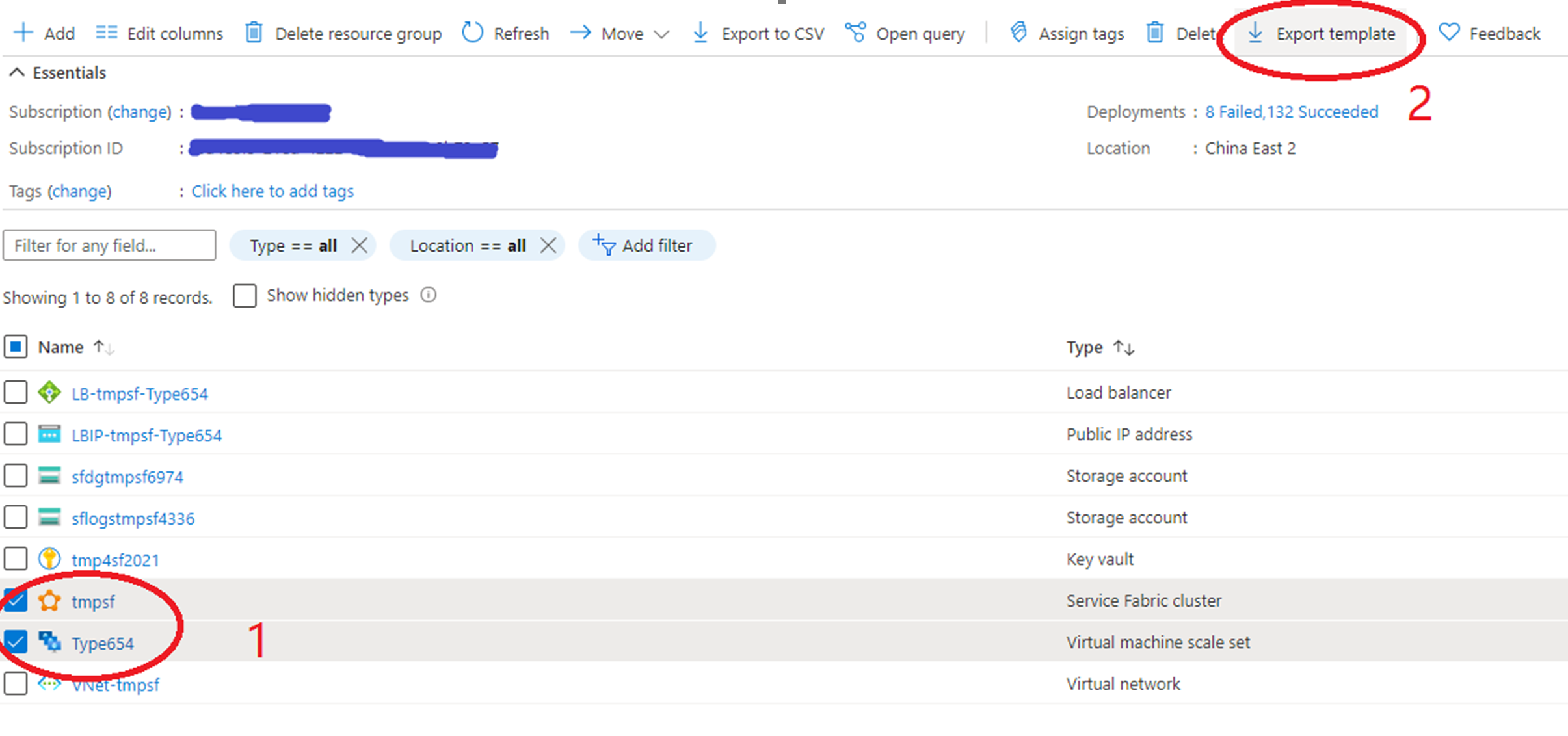Viewport: 1568px width, 736px height.
Task: Click the Feedback heart icon
Action: 1449,33
